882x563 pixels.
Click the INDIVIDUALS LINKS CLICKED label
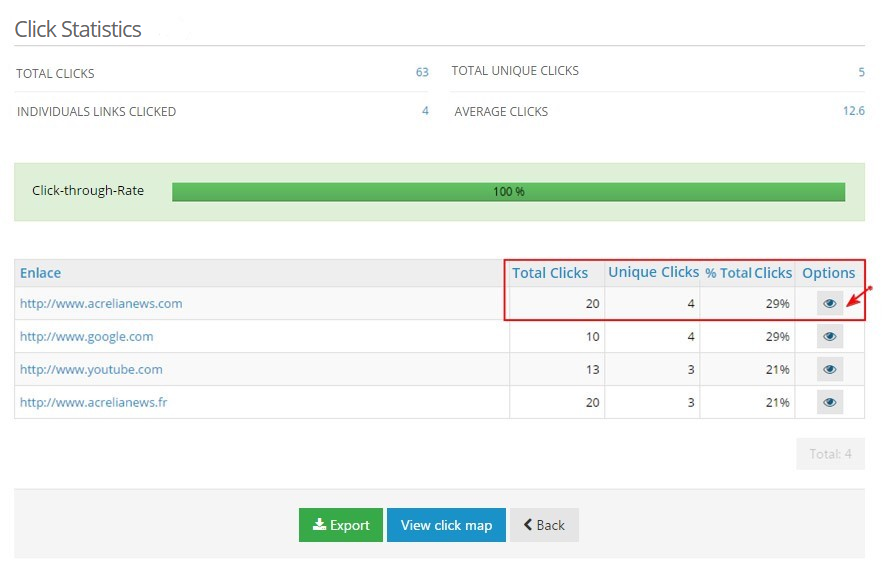point(96,112)
